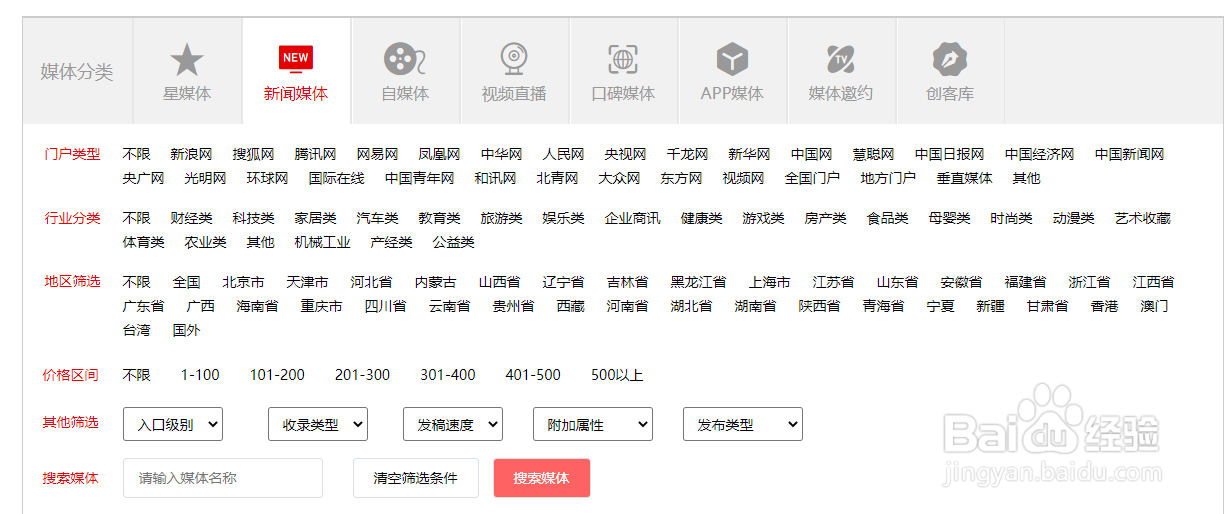Pick 国外 region filter
Screen dimensions: 1229x514
(186, 330)
